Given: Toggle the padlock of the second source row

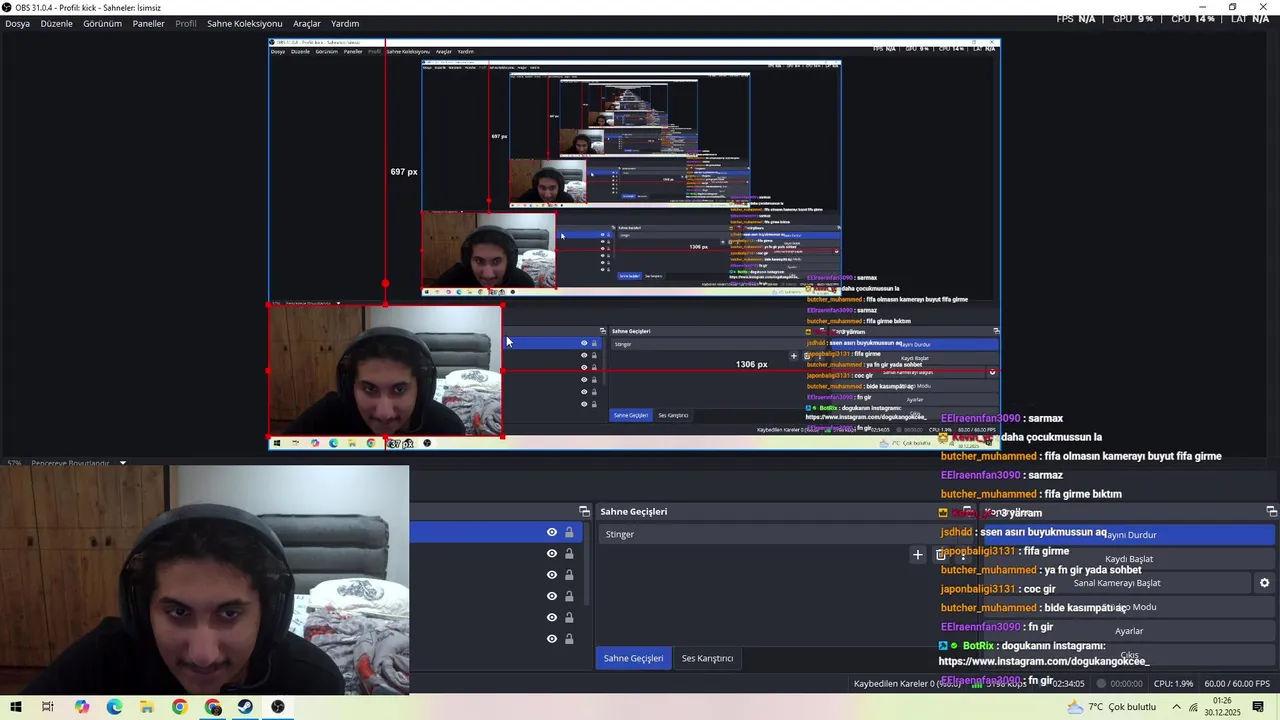Looking at the screenshot, I should (x=569, y=553).
